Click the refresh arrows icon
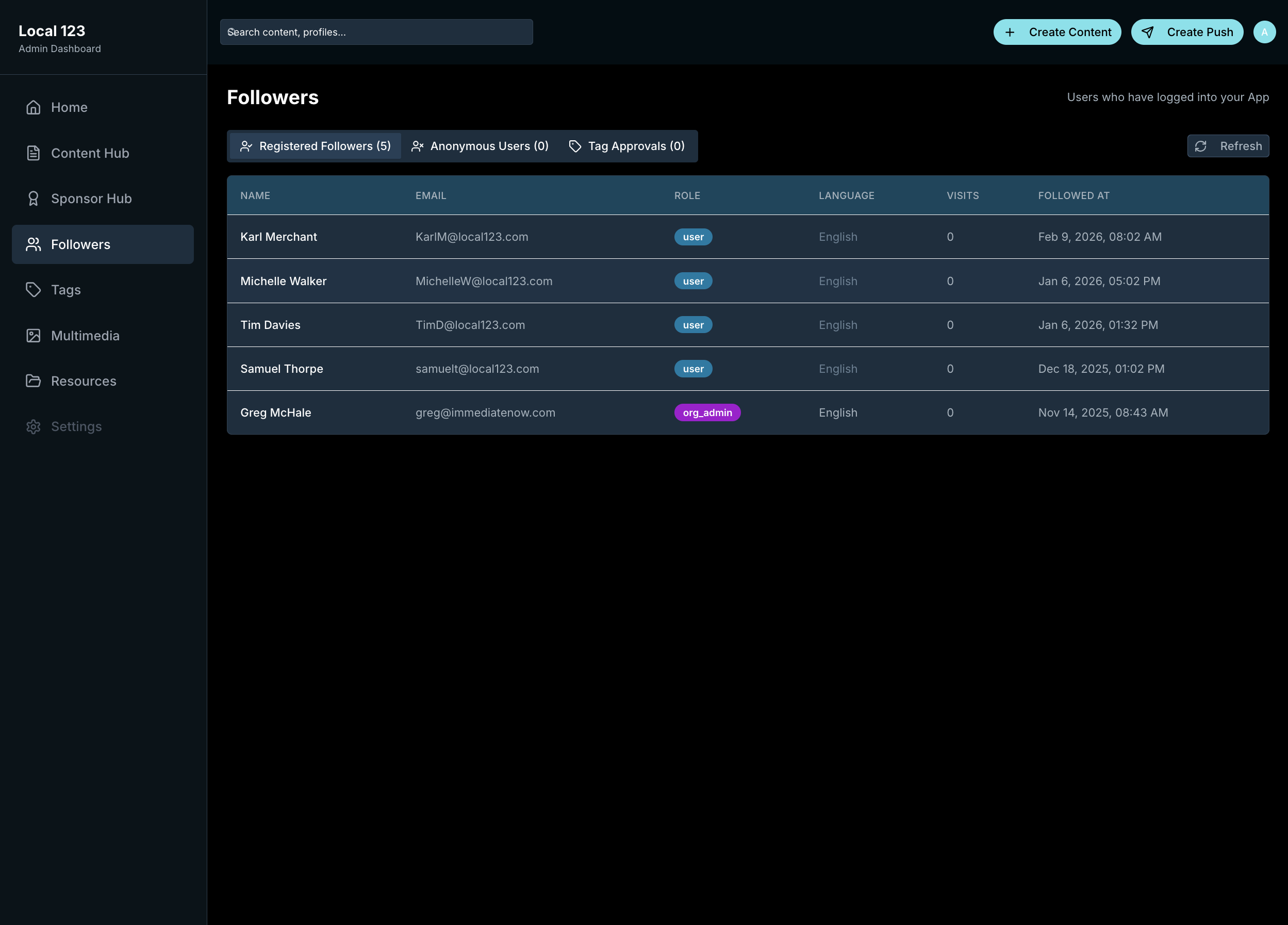Screen dimensions: 1288x925 1200,146
